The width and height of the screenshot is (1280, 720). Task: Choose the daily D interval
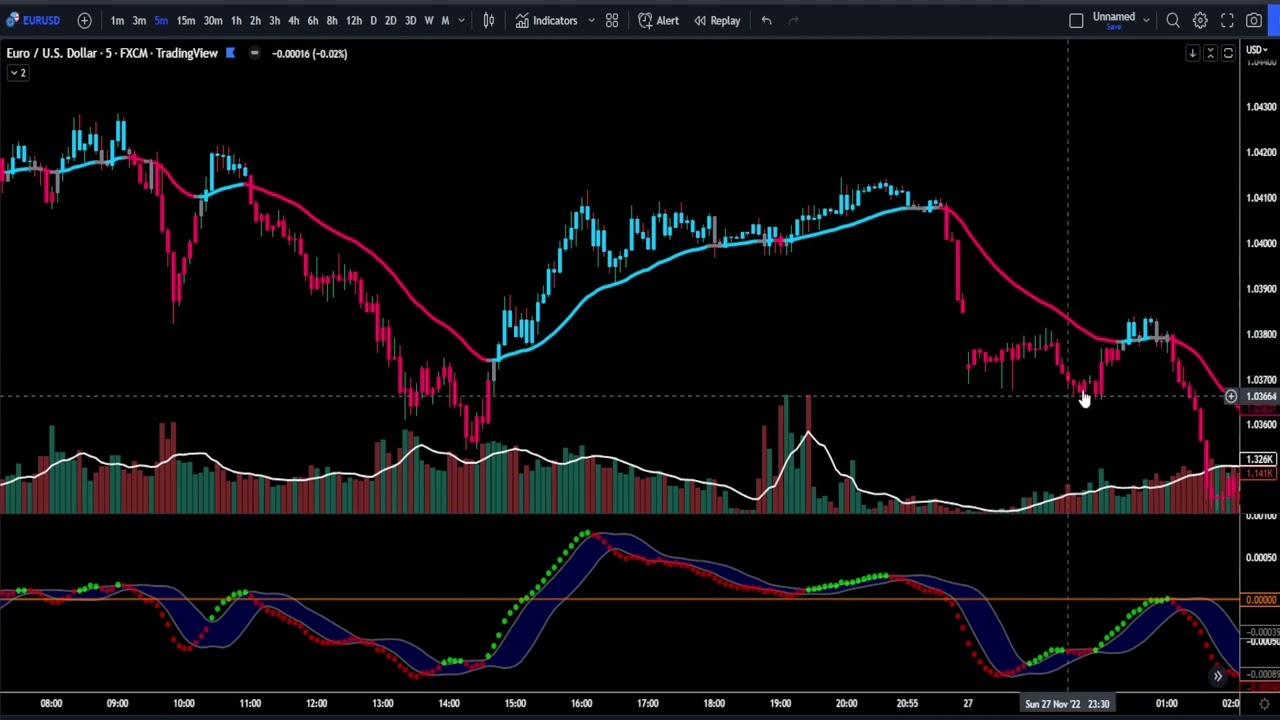point(373,20)
